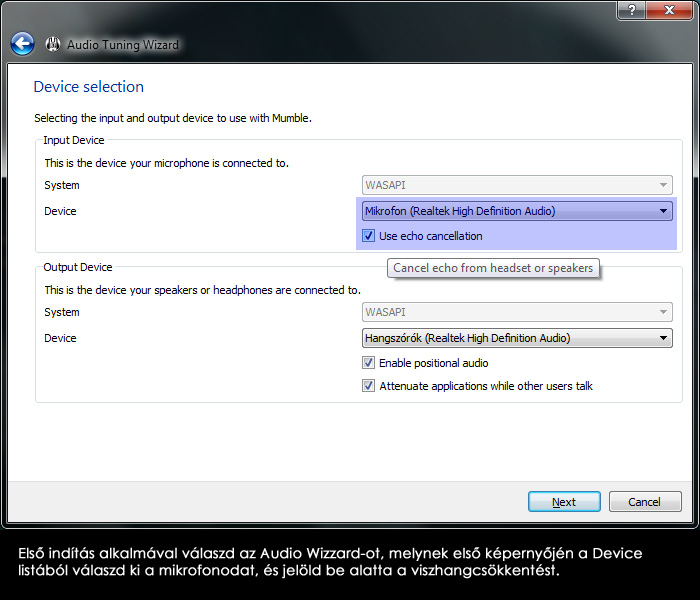The height and width of the screenshot is (600, 700).
Task: Click the Input Device group label
Action: (74, 140)
